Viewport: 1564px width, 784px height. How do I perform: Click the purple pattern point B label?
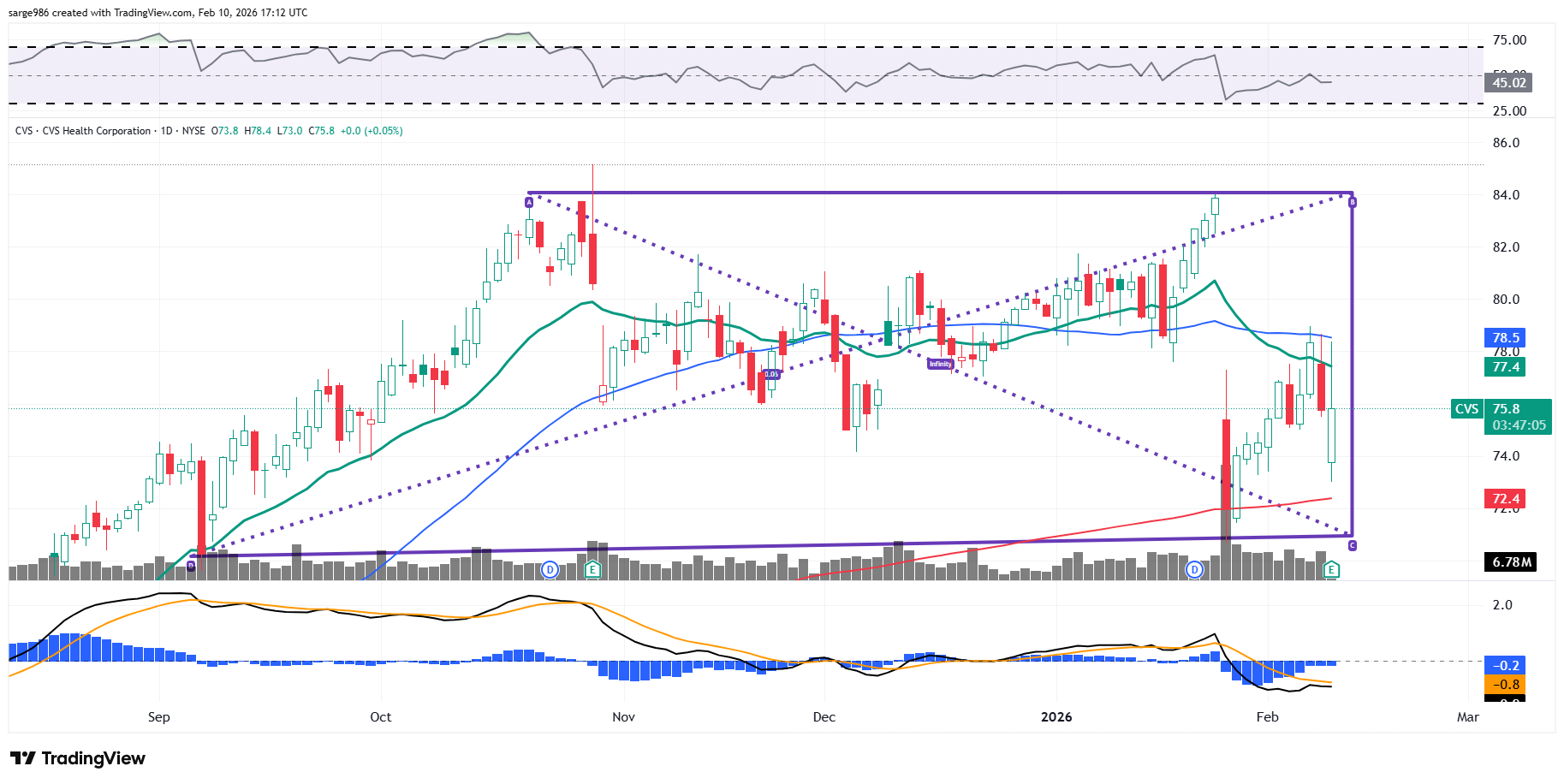1353,202
